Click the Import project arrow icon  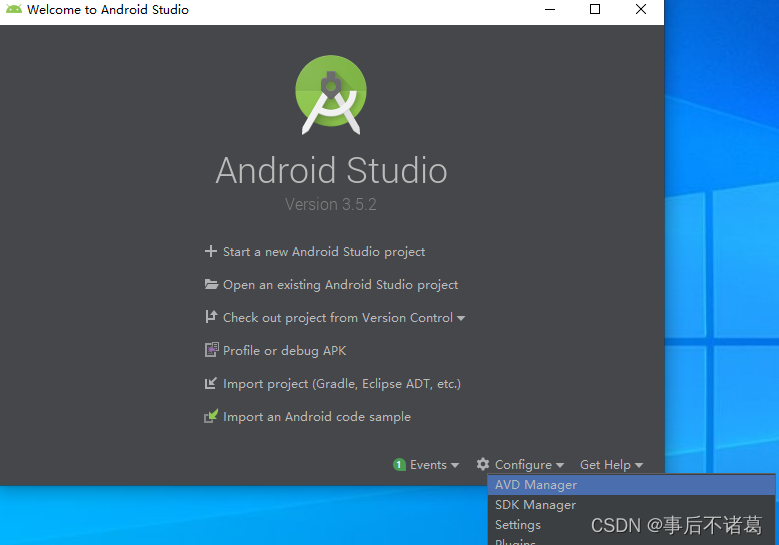pyautogui.click(x=211, y=383)
